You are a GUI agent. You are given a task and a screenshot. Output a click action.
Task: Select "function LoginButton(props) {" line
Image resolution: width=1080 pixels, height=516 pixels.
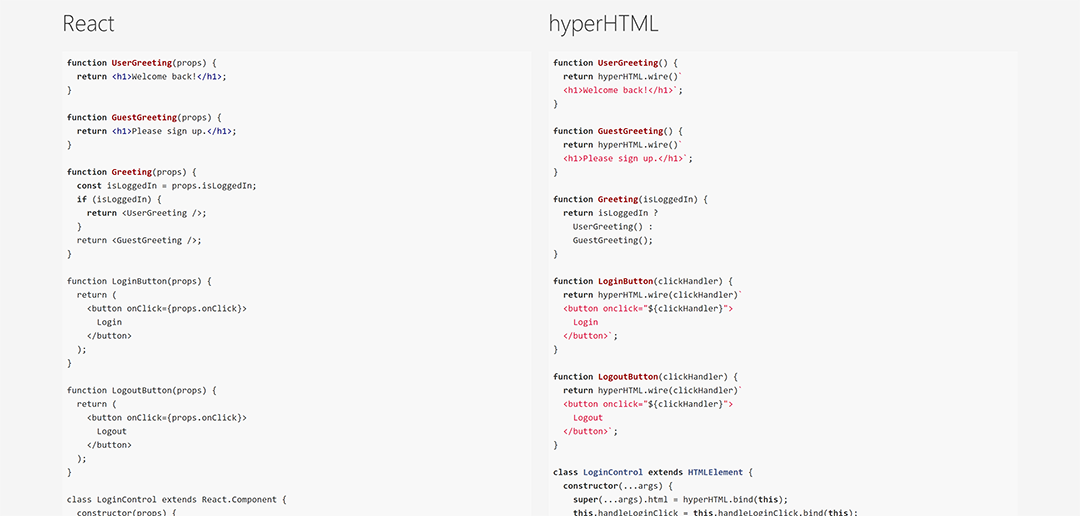pyautogui.click(x=139, y=281)
